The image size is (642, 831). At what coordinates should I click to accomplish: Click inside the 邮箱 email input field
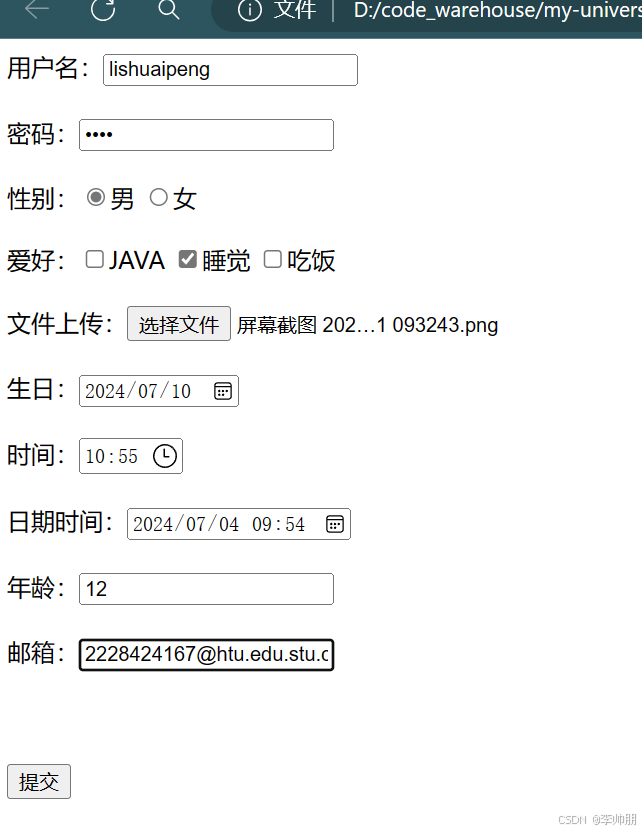(x=205, y=654)
